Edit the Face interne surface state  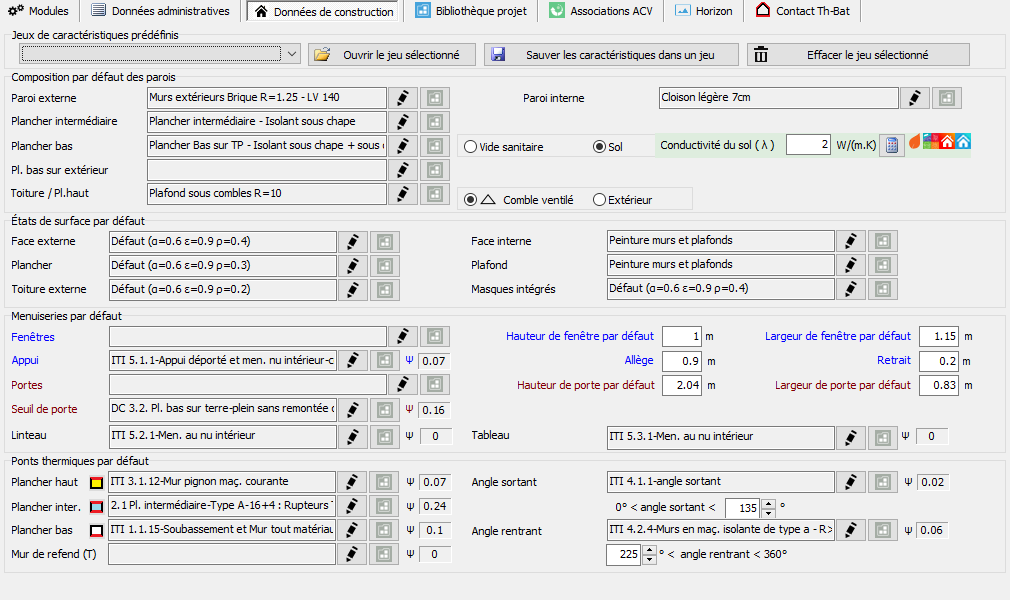click(x=850, y=241)
